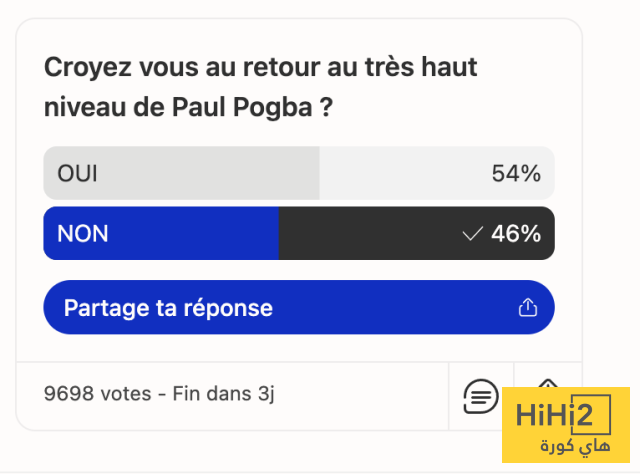This screenshot has width=640, height=474.
Task: Click the dark unfilled part of NON bar
Action: pos(370,234)
